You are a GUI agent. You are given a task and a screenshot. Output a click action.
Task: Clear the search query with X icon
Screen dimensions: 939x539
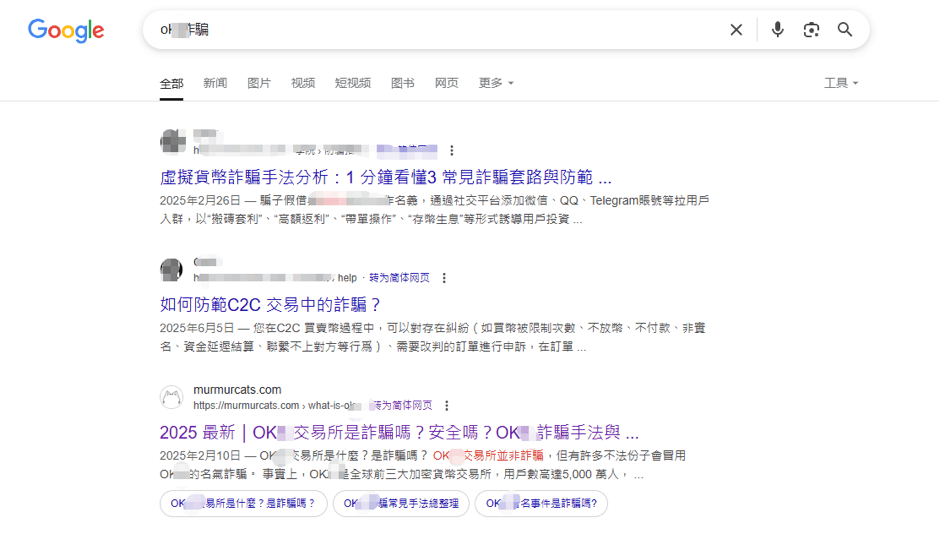pyautogui.click(x=736, y=29)
